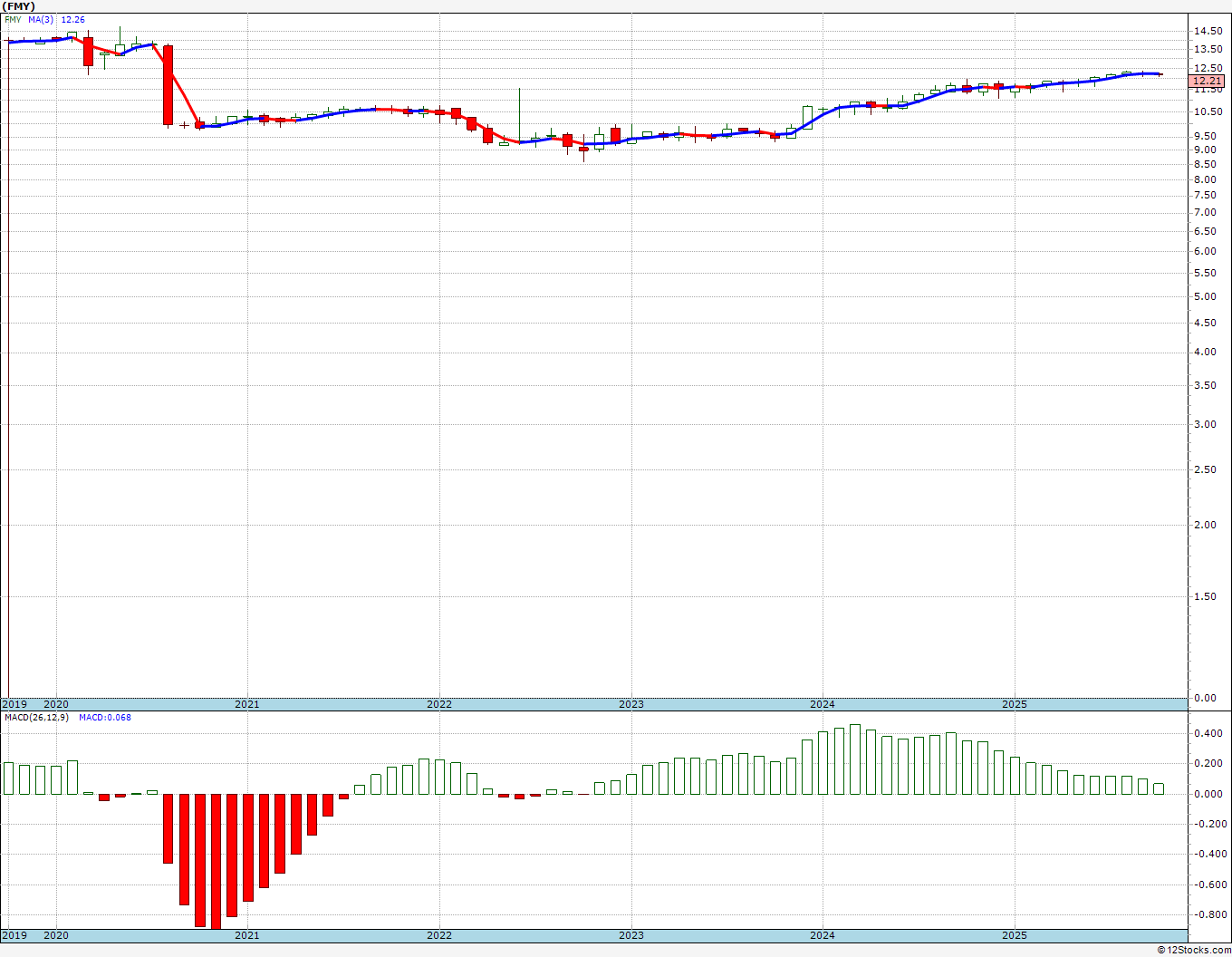The image size is (1232, 957).
Task: Select the 7.00 price axis label
Action: click(1207, 213)
